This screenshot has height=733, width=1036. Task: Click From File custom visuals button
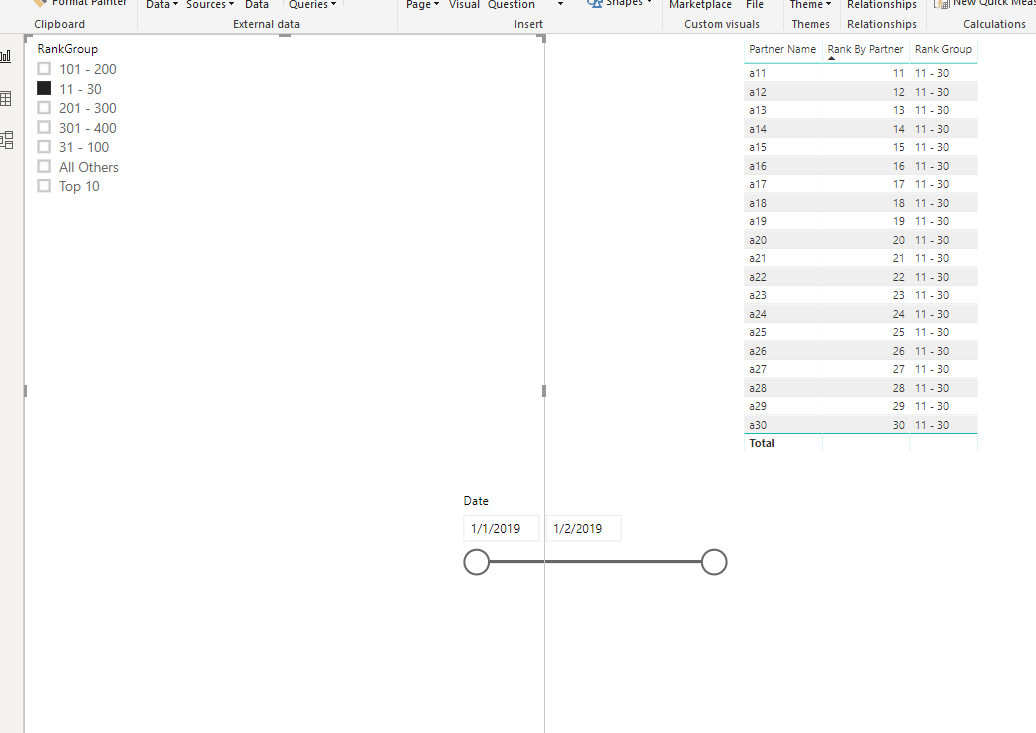[x=755, y=5]
